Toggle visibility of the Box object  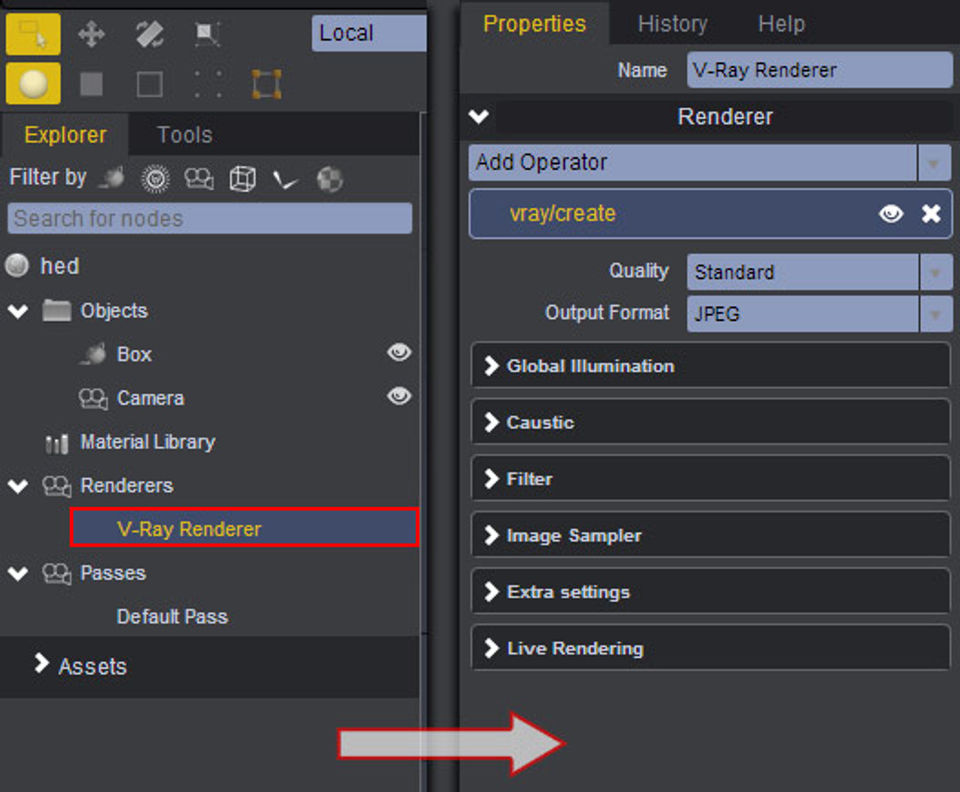click(399, 352)
